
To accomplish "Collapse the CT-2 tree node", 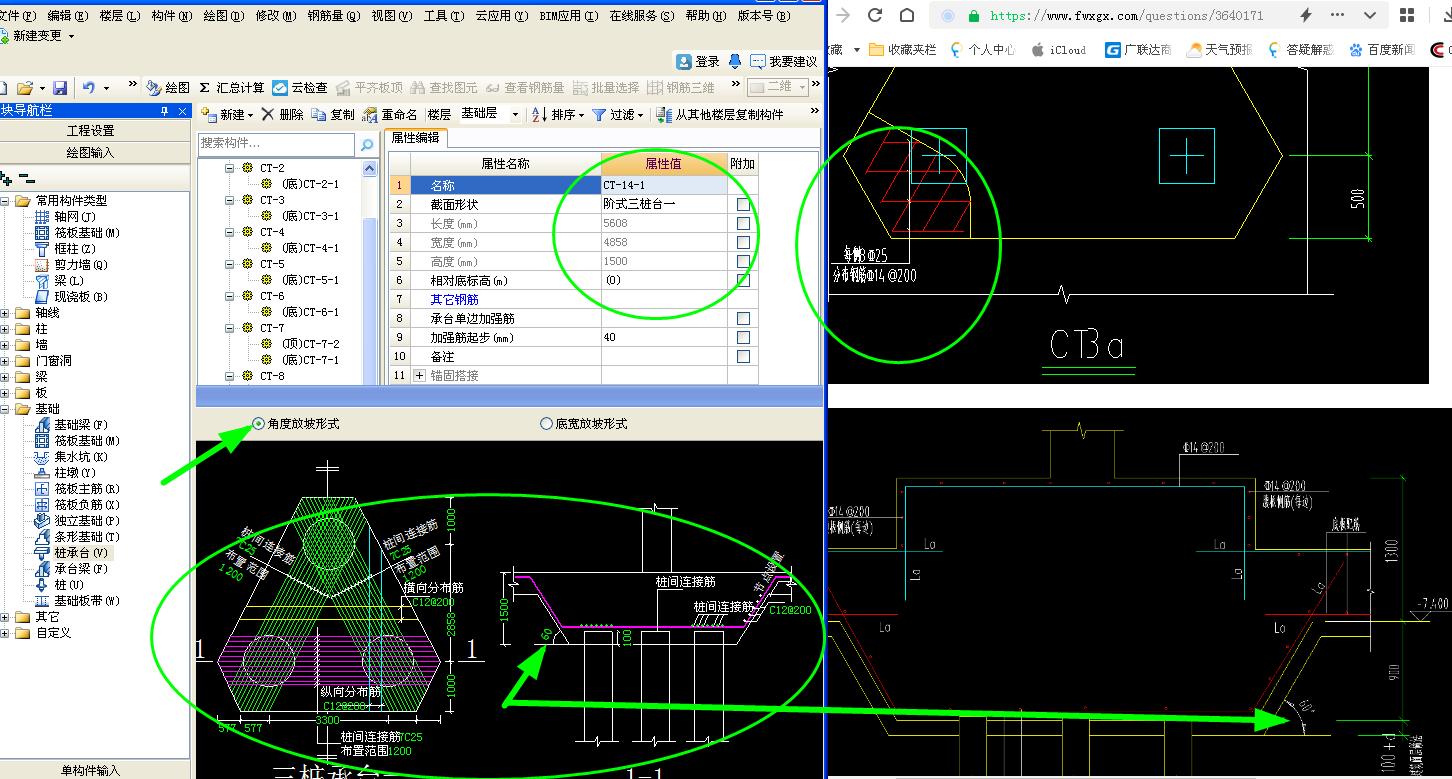I will pos(229,168).
